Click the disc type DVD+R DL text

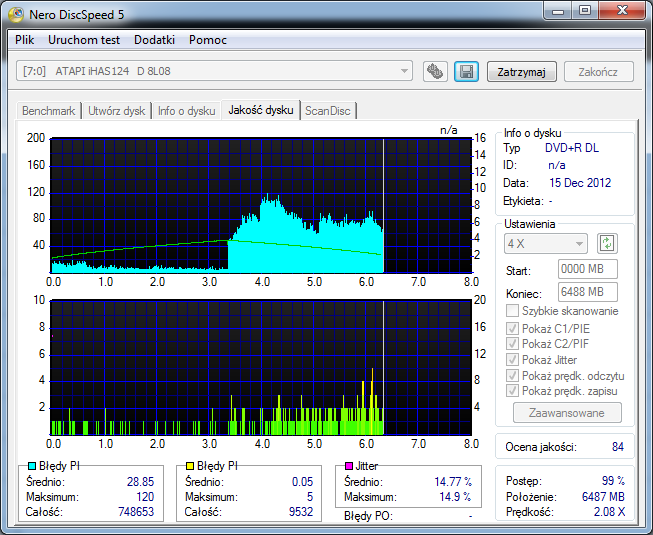click(x=571, y=148)
